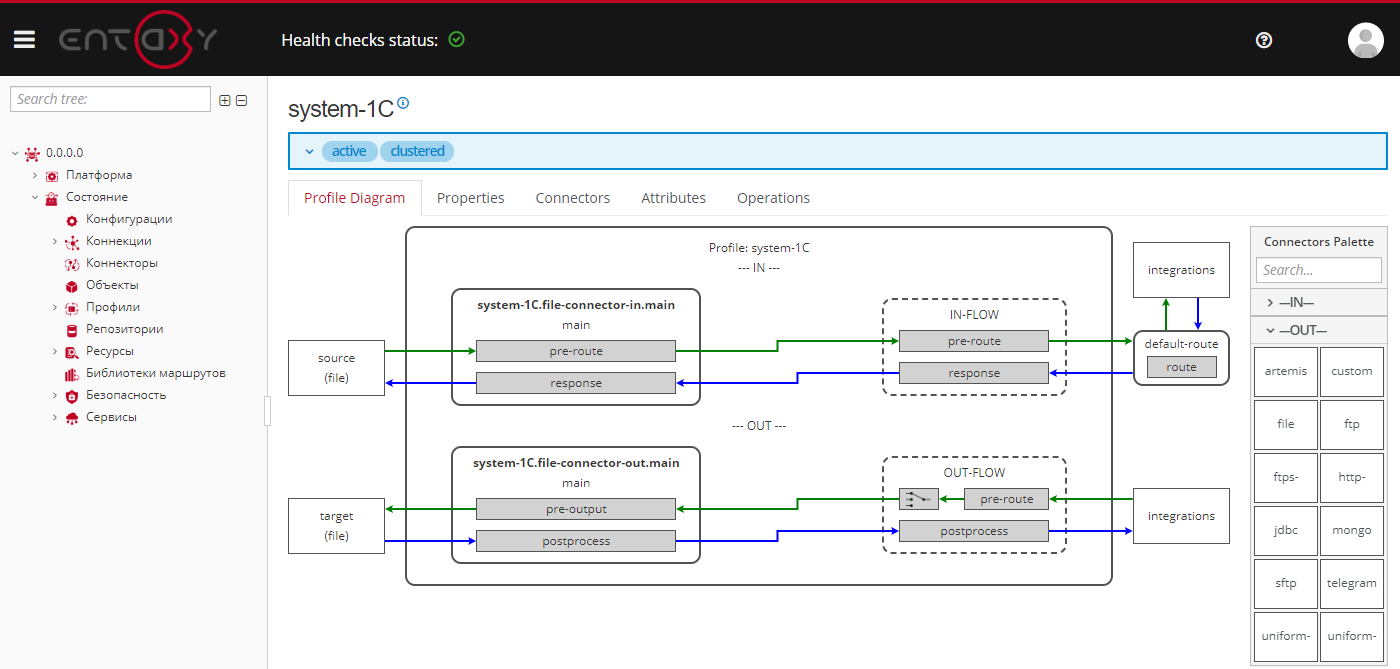
Task: Open the hamburger navigation menu
Action: [x=24, y=39]
